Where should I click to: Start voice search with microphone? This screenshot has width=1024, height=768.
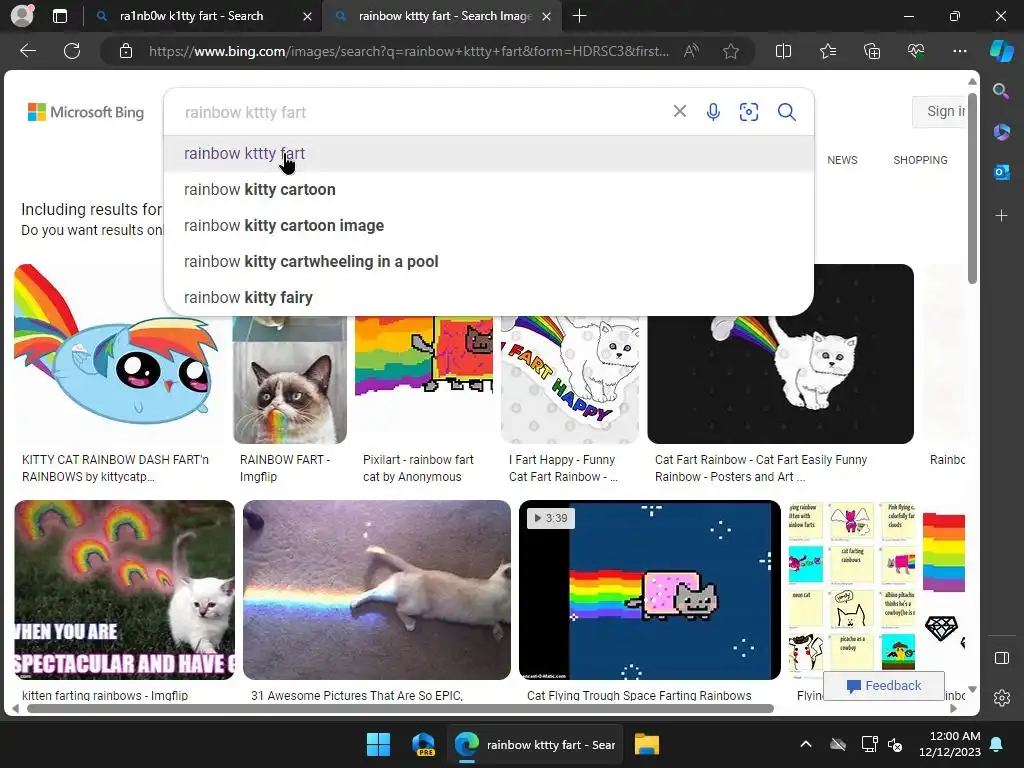click(713, 112)
